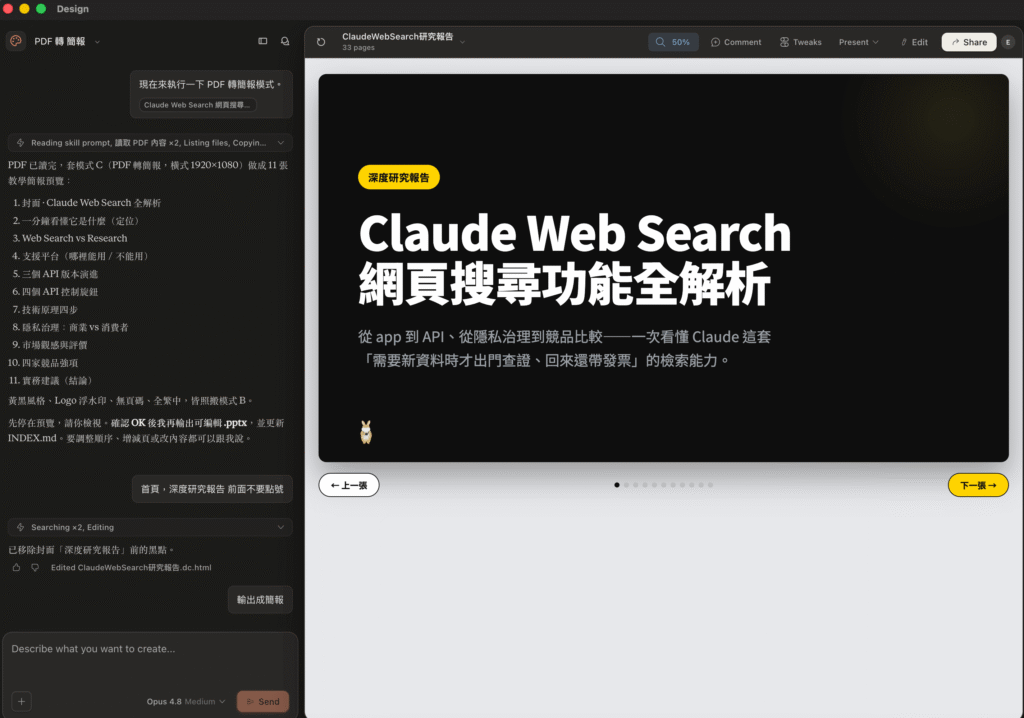Click the 網頁搜尋功能全解析 slide heading
Screen dimensions: 1024x718
pyautogui.click(x=564, y=284)
